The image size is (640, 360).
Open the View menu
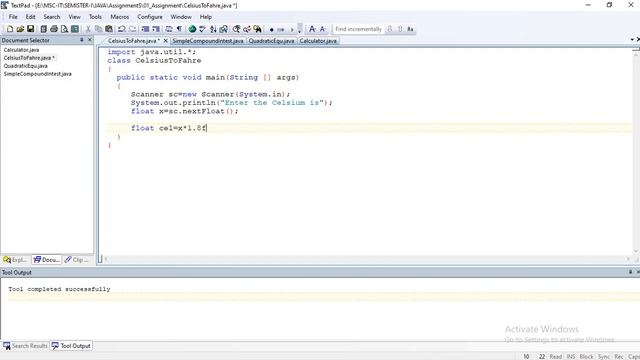pyautogui.click(x=74, y=17)
